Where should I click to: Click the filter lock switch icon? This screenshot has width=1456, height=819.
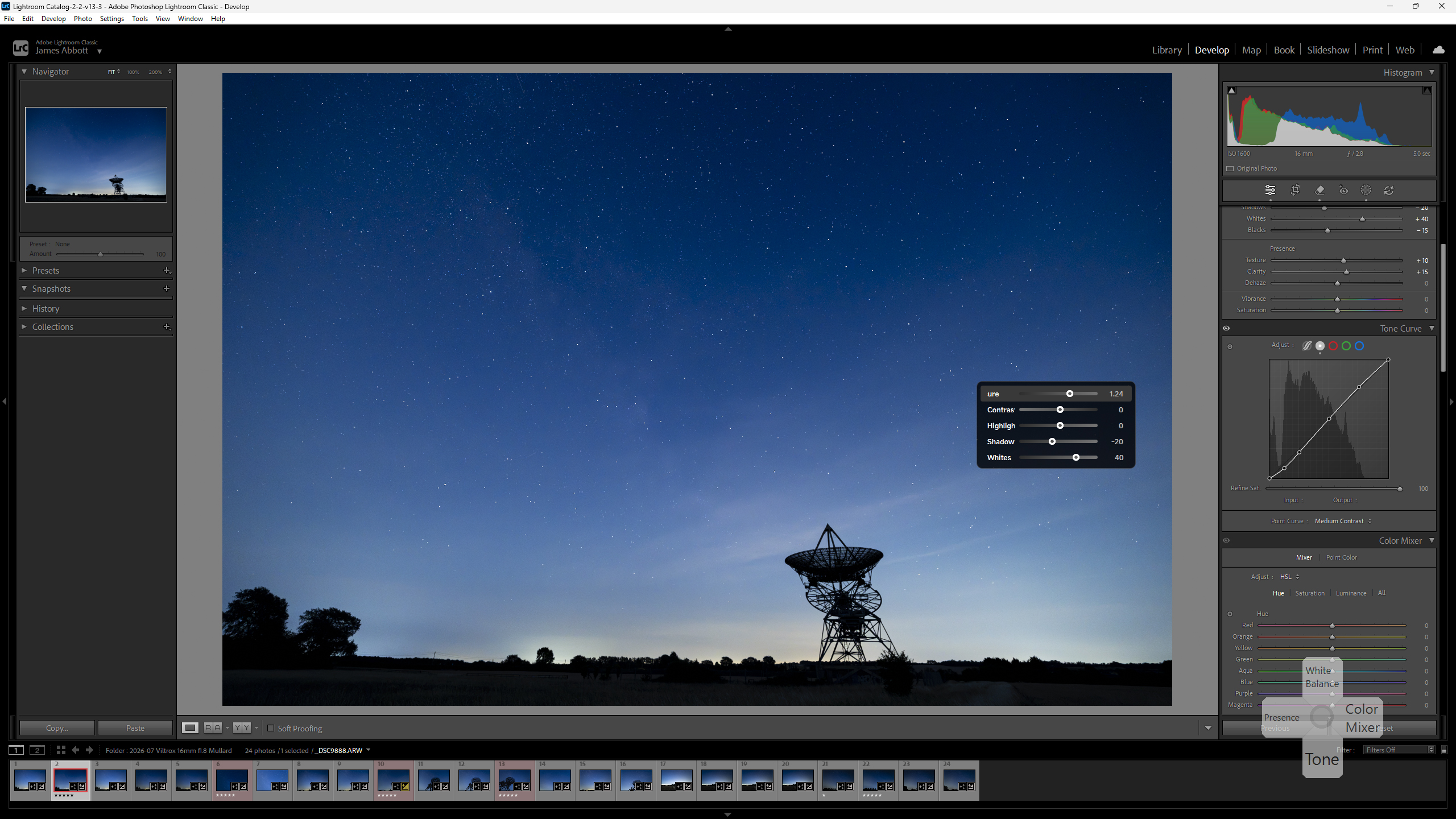pos(1444,750)
